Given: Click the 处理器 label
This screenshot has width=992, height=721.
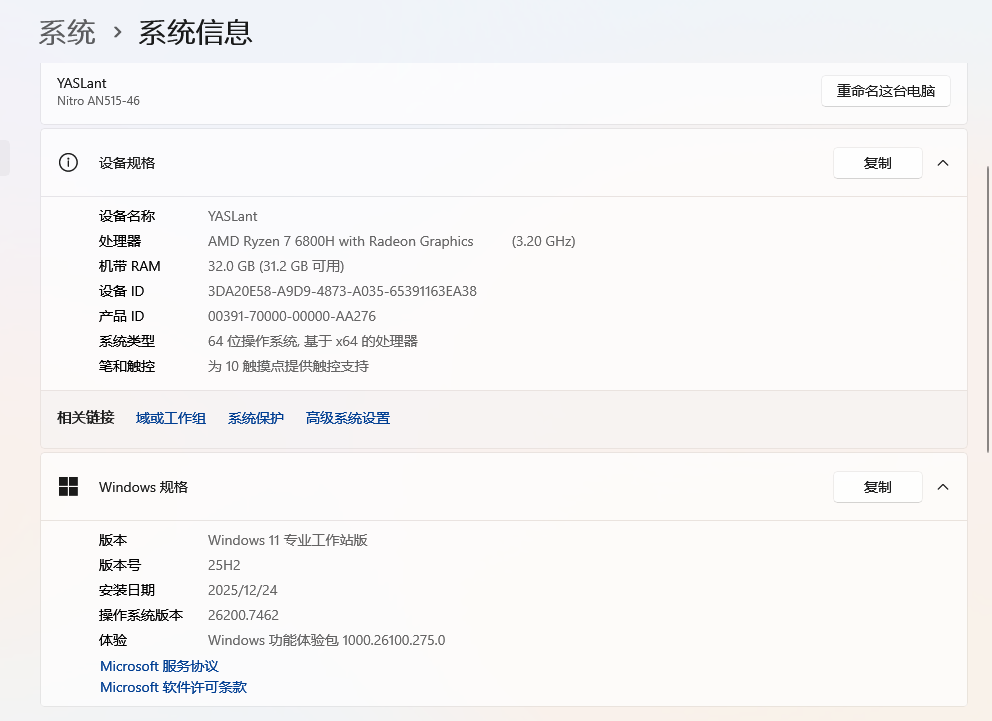Looking at the screenshot, I should click(120, 241).
